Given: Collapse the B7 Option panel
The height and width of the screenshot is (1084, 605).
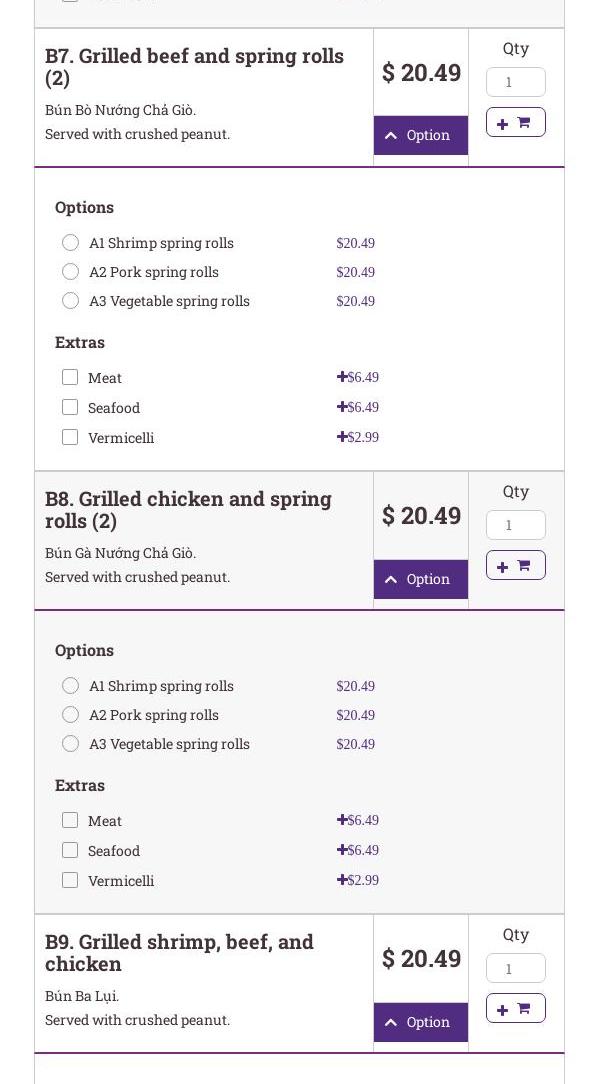Looking at the screenshot, I should [420, 135].
